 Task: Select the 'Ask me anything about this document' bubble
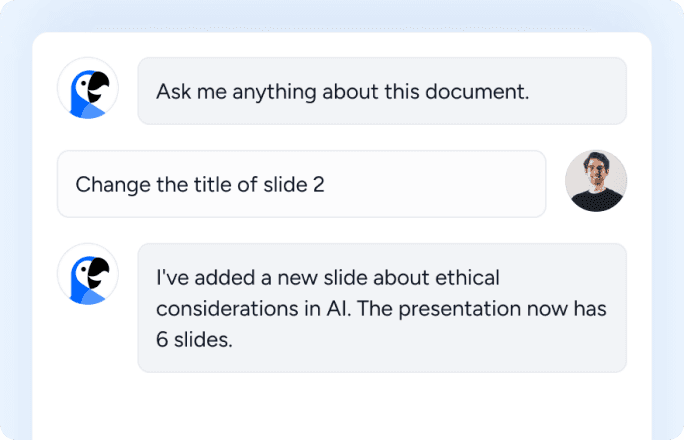coord(382,91)
